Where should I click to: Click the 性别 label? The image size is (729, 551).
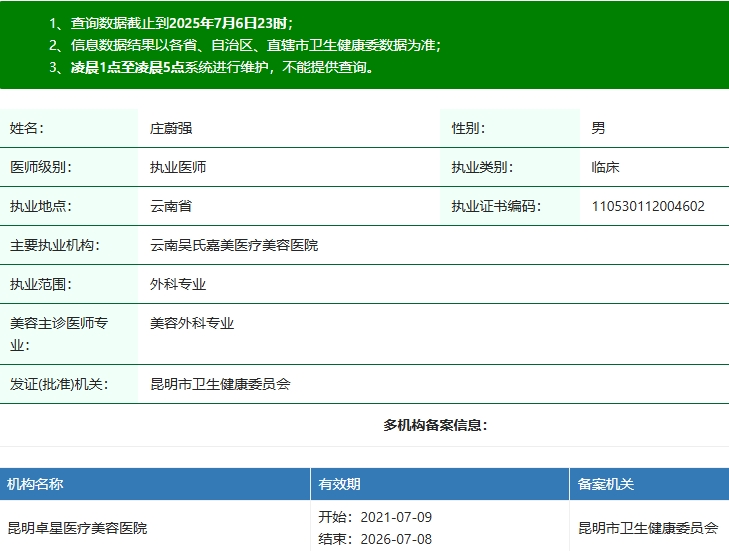(x=468, y=128)
